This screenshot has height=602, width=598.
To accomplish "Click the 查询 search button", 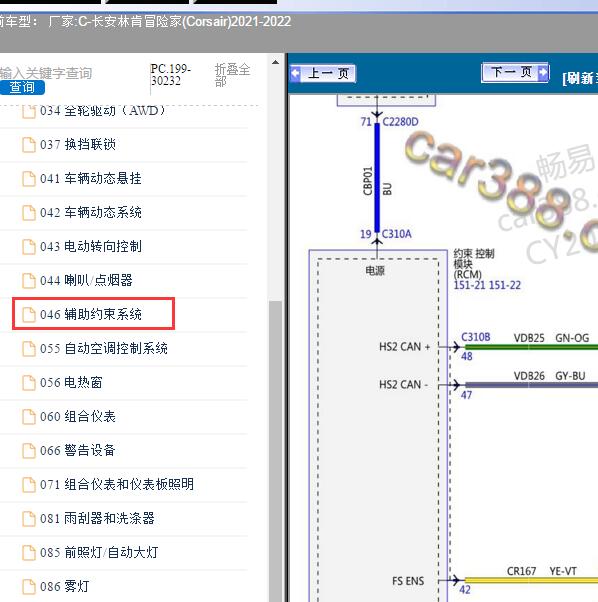I will click(x=22, y=88).
